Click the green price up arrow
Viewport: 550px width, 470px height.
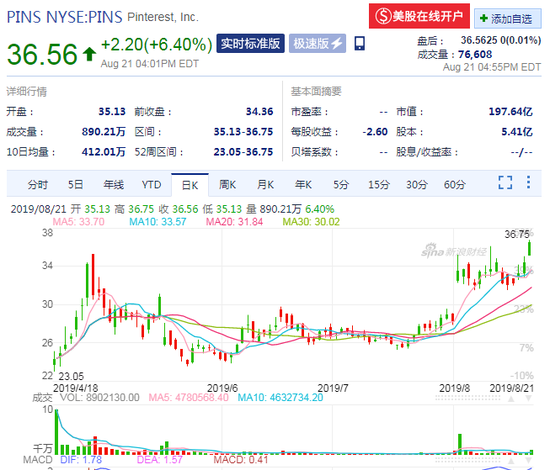click(89, 54)
